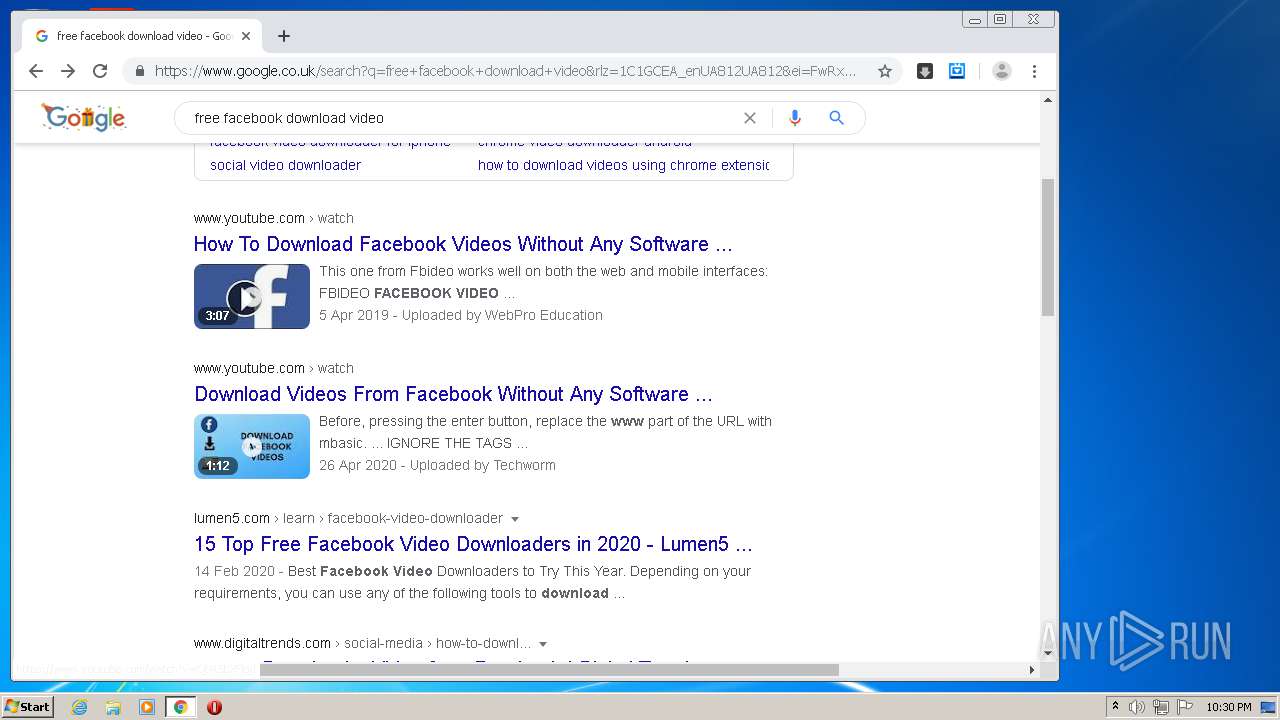
Task: View site info via the padlock icon
Action: tap(139, 71)
